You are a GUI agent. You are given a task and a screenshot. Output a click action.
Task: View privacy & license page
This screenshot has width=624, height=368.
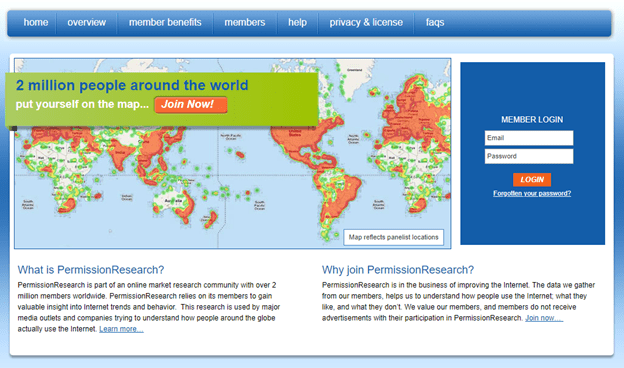(x=366, y=22)
